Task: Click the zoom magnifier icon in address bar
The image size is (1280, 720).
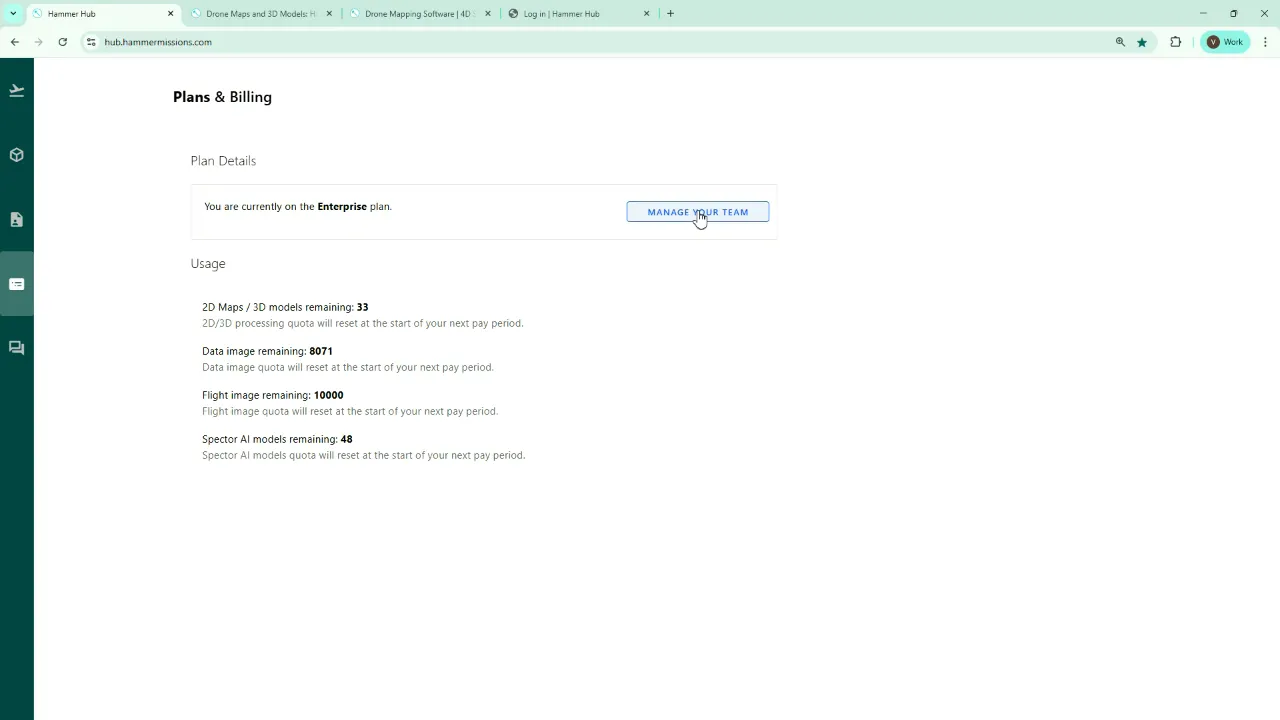Action: click(1120, 42)
